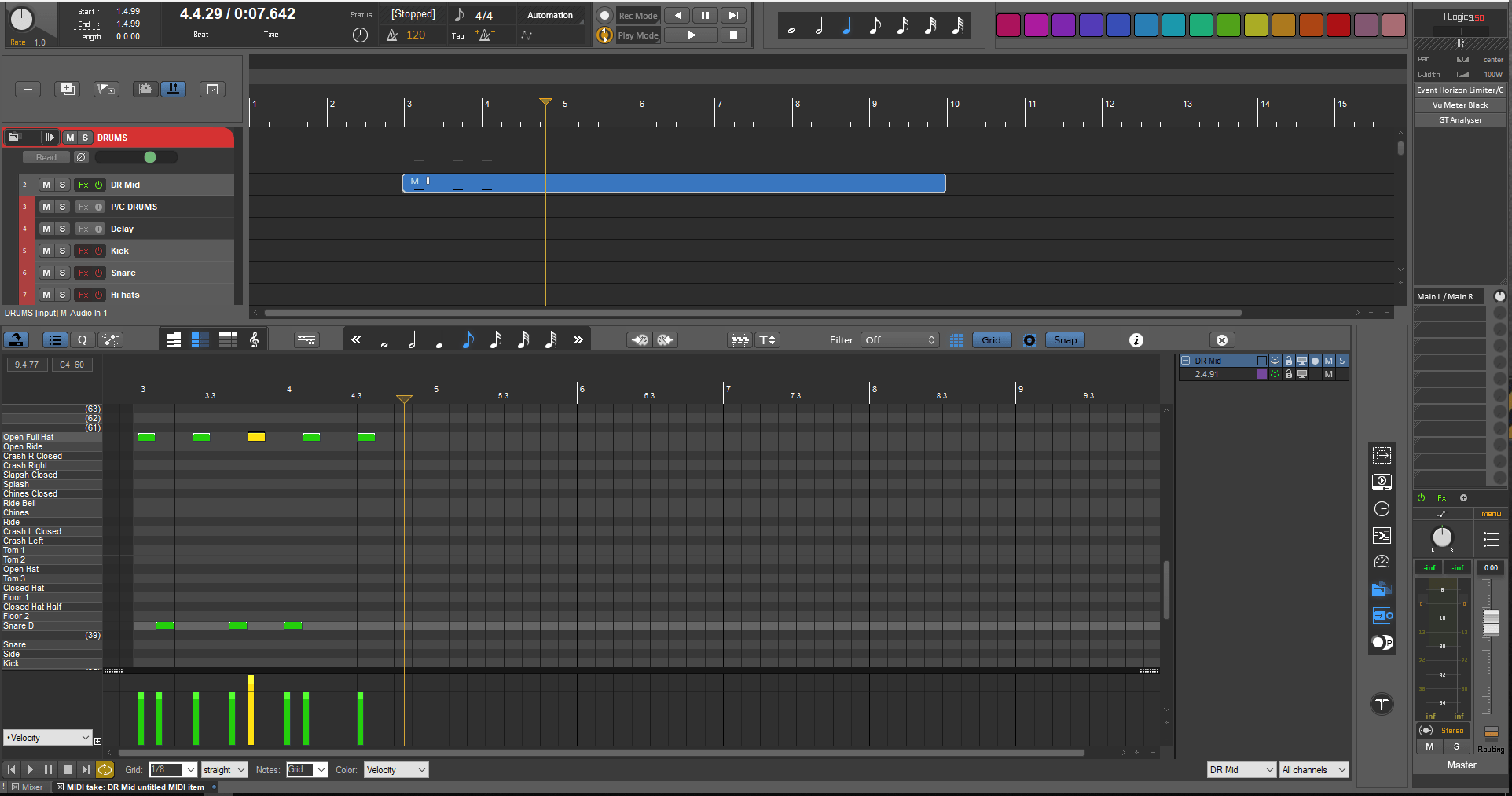Click the video monitor play icon in the sidebar

click(x=1382, y=482)
